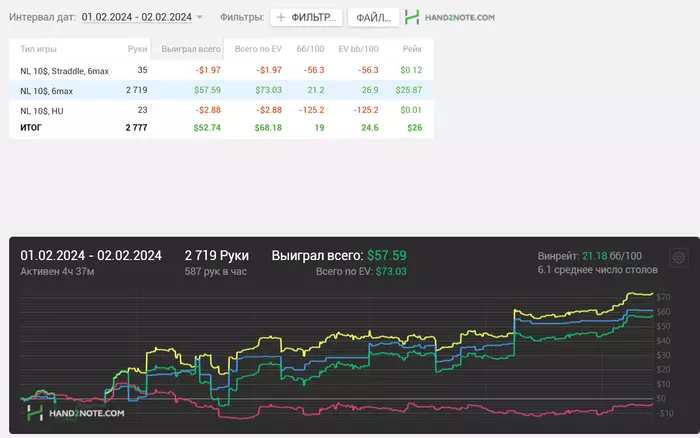Click the $52.74 total winnings cell
This screenshot has width=700, height=438.
(x=207, y=128)
